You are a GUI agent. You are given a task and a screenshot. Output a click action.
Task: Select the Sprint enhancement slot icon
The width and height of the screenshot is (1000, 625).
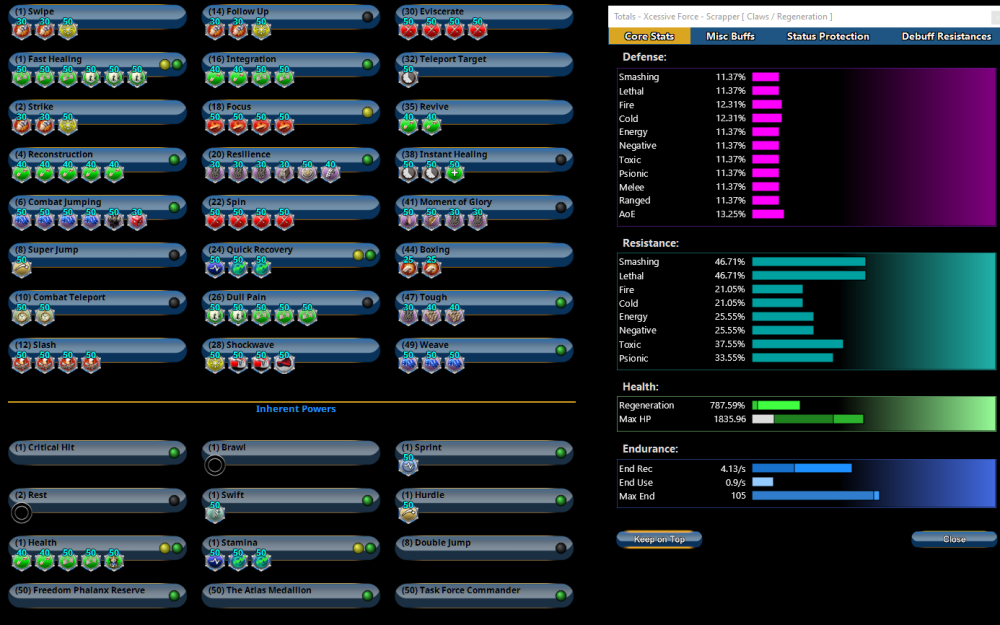click(408, 465)
